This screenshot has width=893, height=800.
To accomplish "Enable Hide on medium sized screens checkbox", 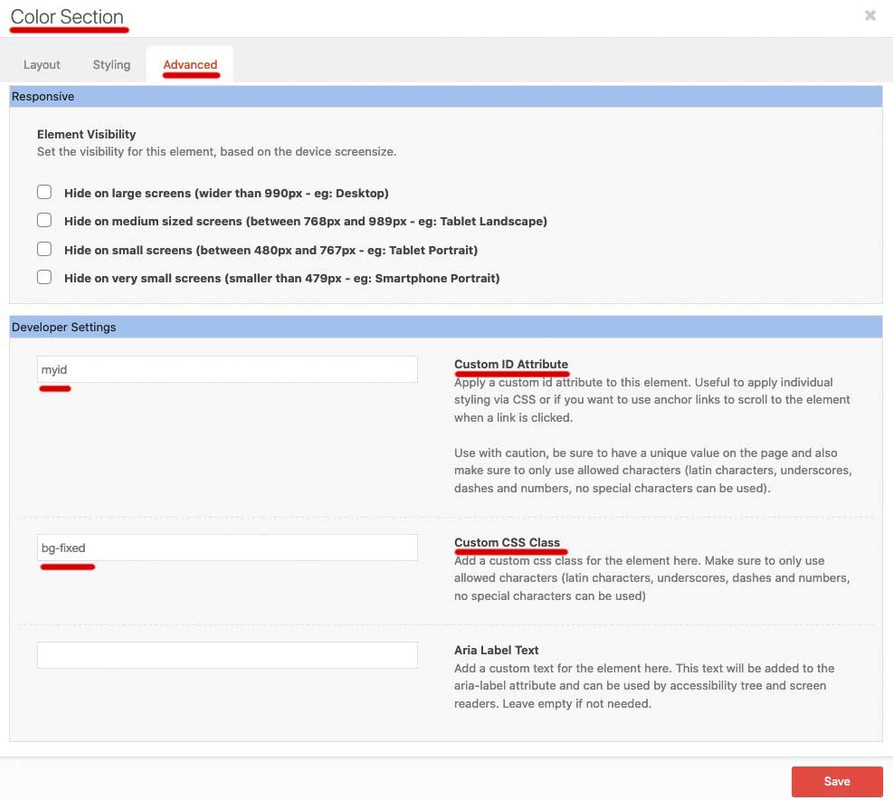I will pyautogui.click(x=44, y=220).
